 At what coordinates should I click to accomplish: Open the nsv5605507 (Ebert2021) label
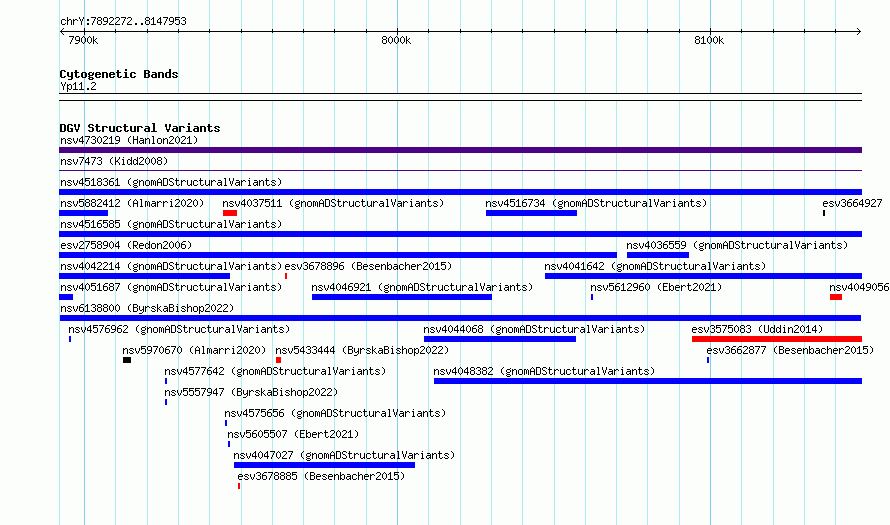tap(293, 434)
